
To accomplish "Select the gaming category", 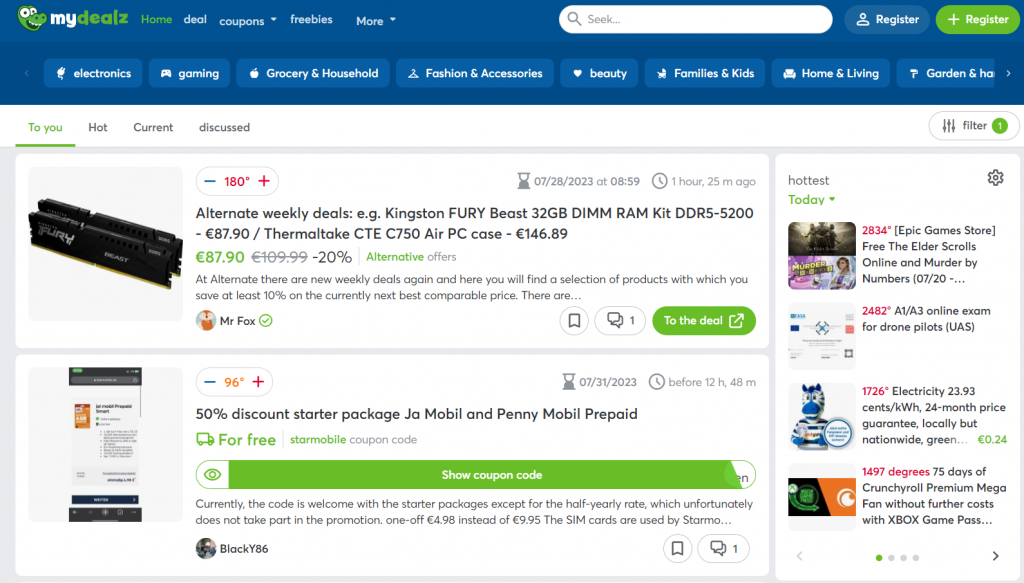I will tap(189, 73).
